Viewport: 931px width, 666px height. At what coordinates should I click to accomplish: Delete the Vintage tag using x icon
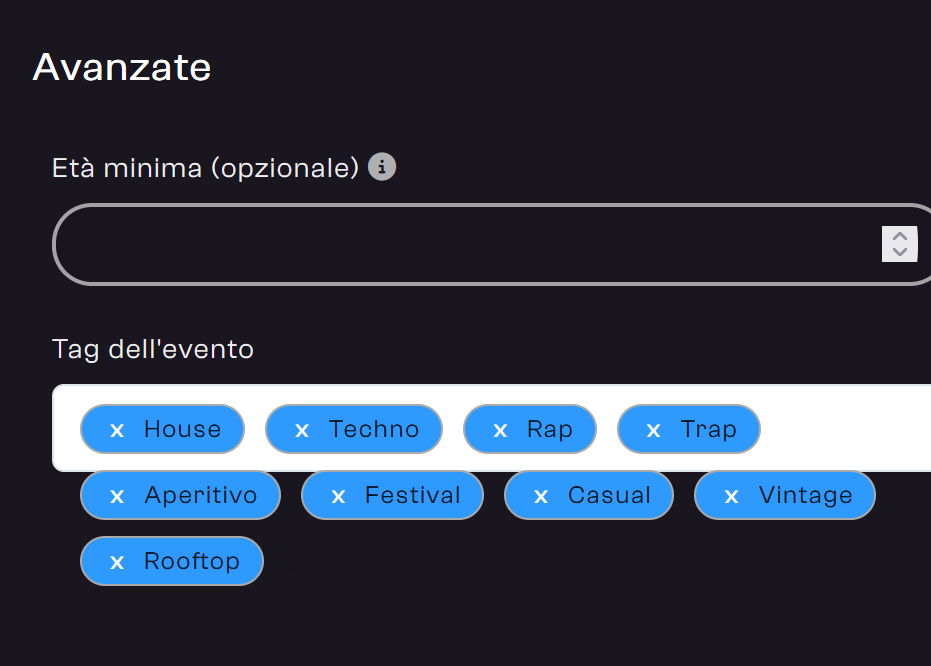tap(732, 496)
